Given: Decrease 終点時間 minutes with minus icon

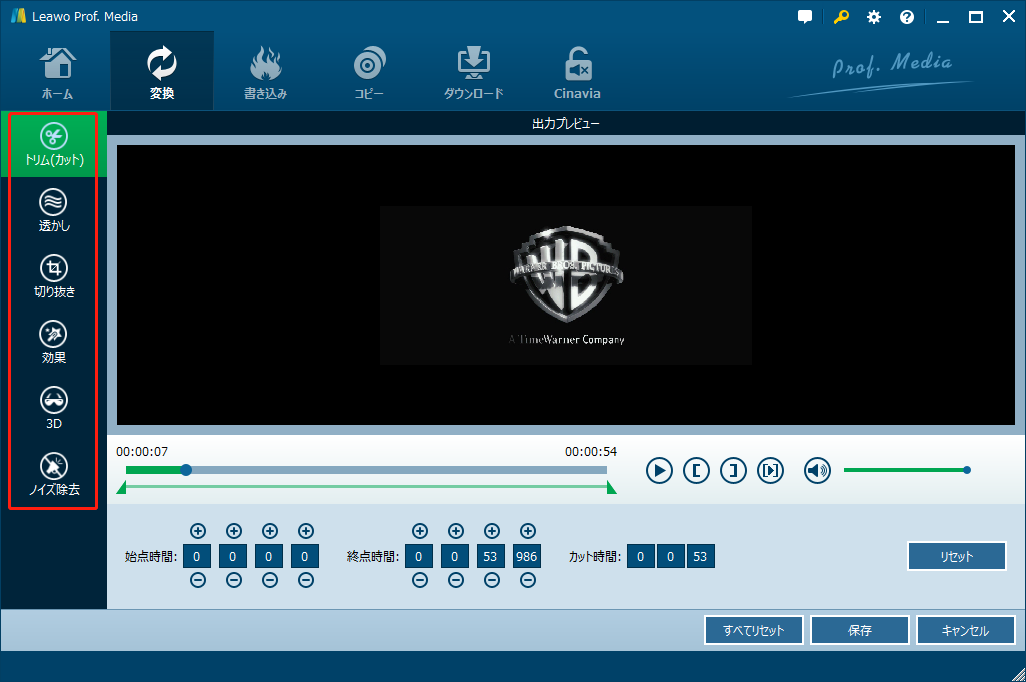Looking at the screenshot, I should tap(456, 580).
